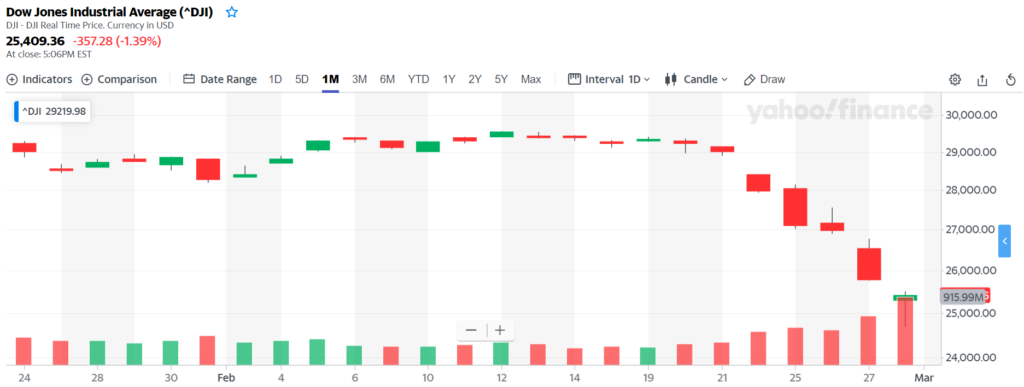1024x387 pixels.
Task: Click the Feb date axis label
Action: [226, 378]
